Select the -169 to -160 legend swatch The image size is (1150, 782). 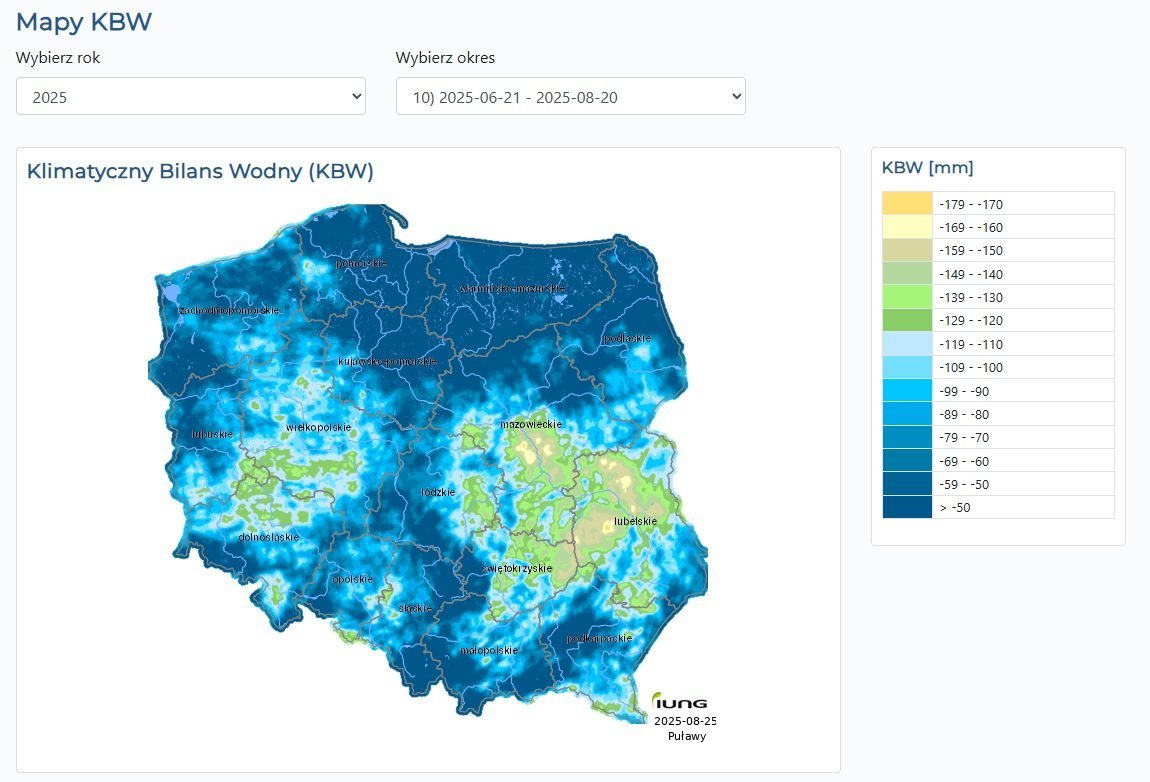[x=907, y=227]
